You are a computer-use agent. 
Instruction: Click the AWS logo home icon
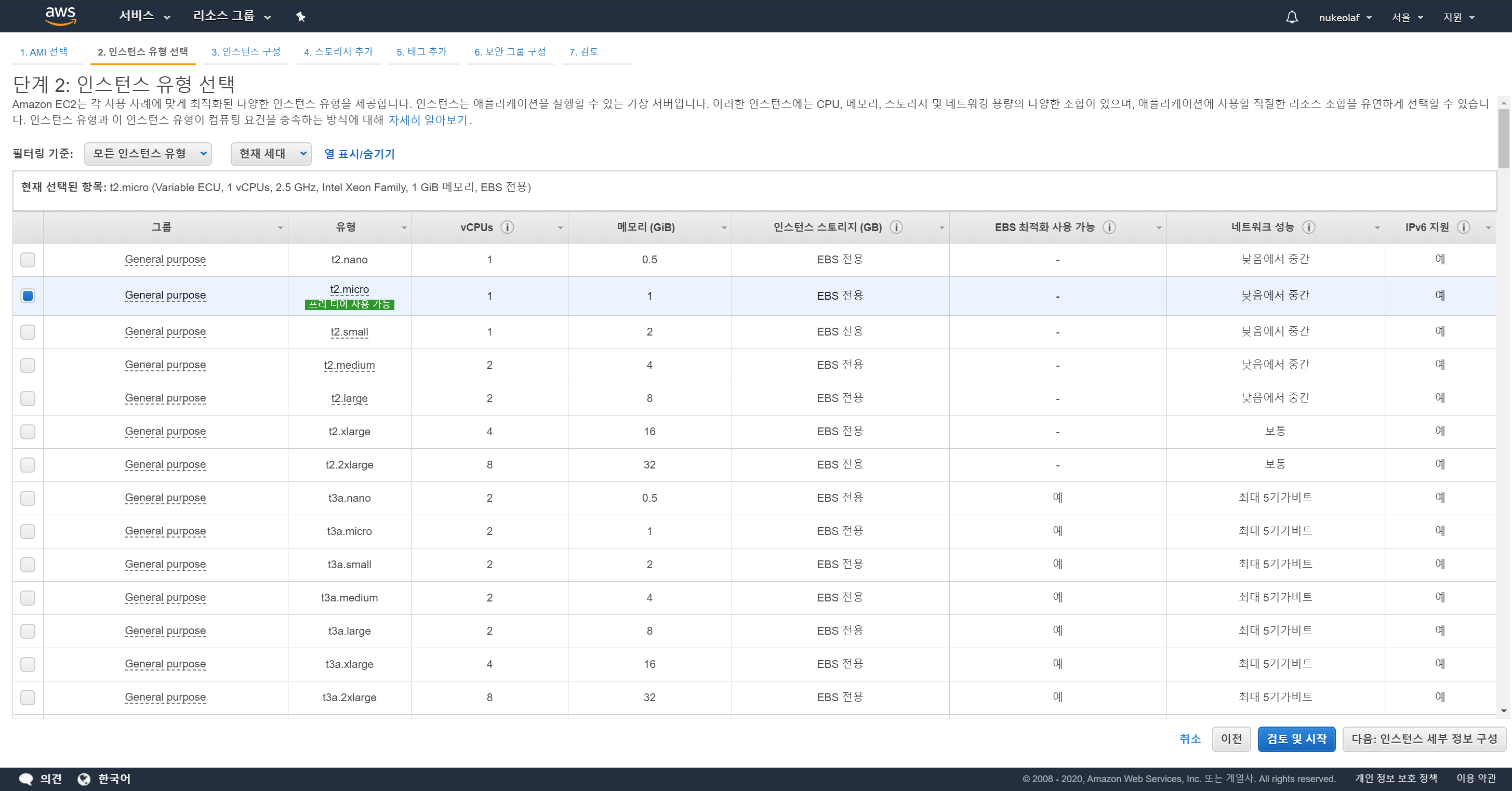[60, 16]
